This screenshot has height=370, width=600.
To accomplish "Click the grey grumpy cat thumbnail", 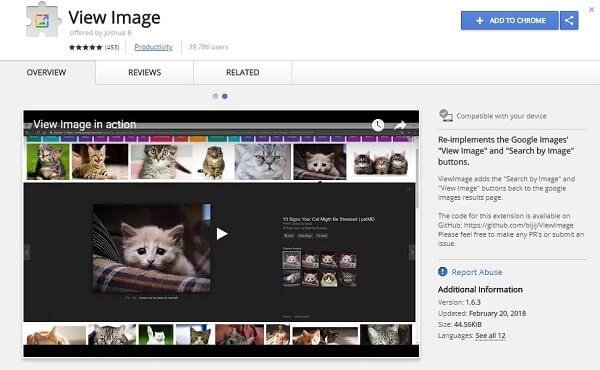I will pyautogui.click(x=262, y=162).
